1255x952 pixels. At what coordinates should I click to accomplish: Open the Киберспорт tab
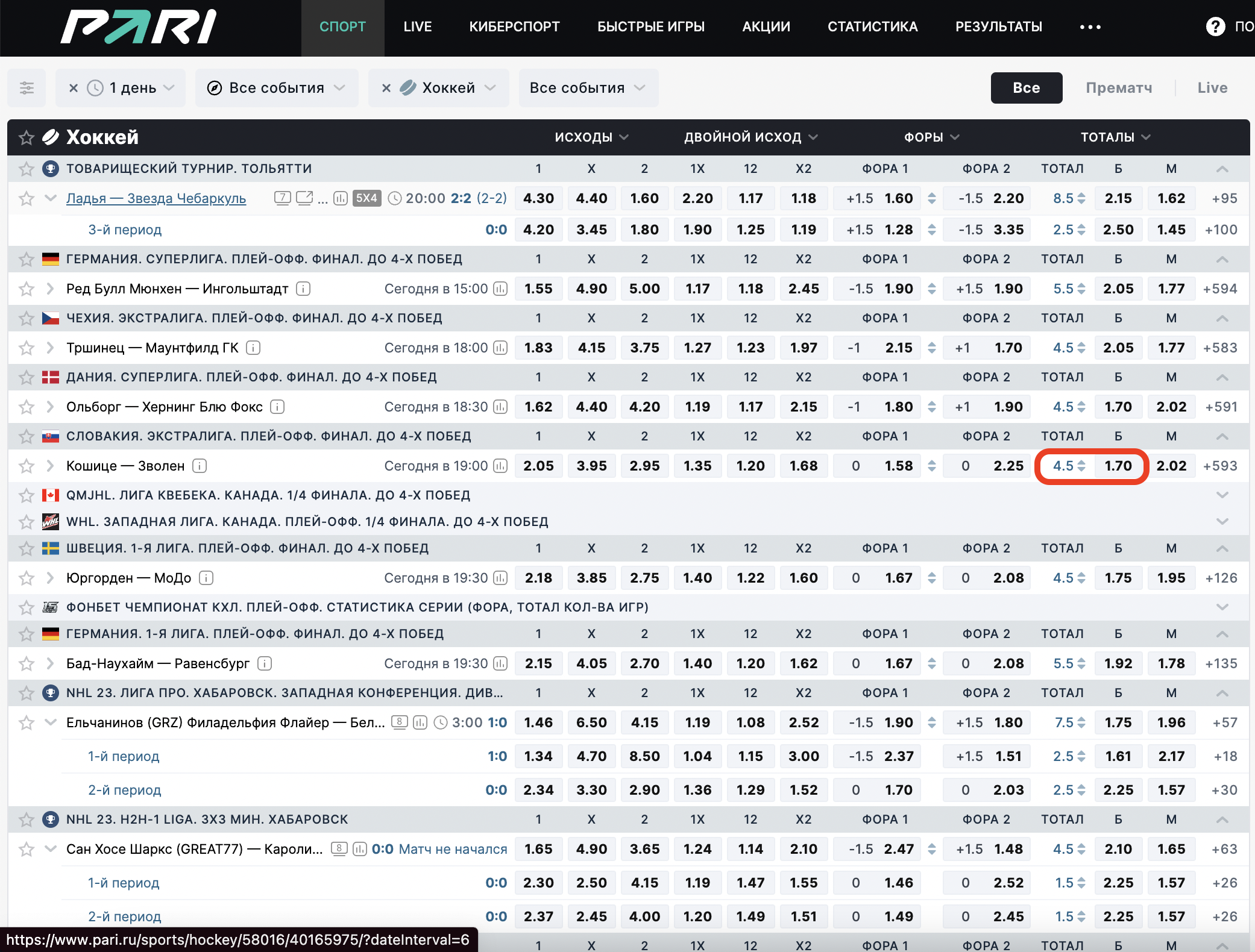[x=514, y=27]
